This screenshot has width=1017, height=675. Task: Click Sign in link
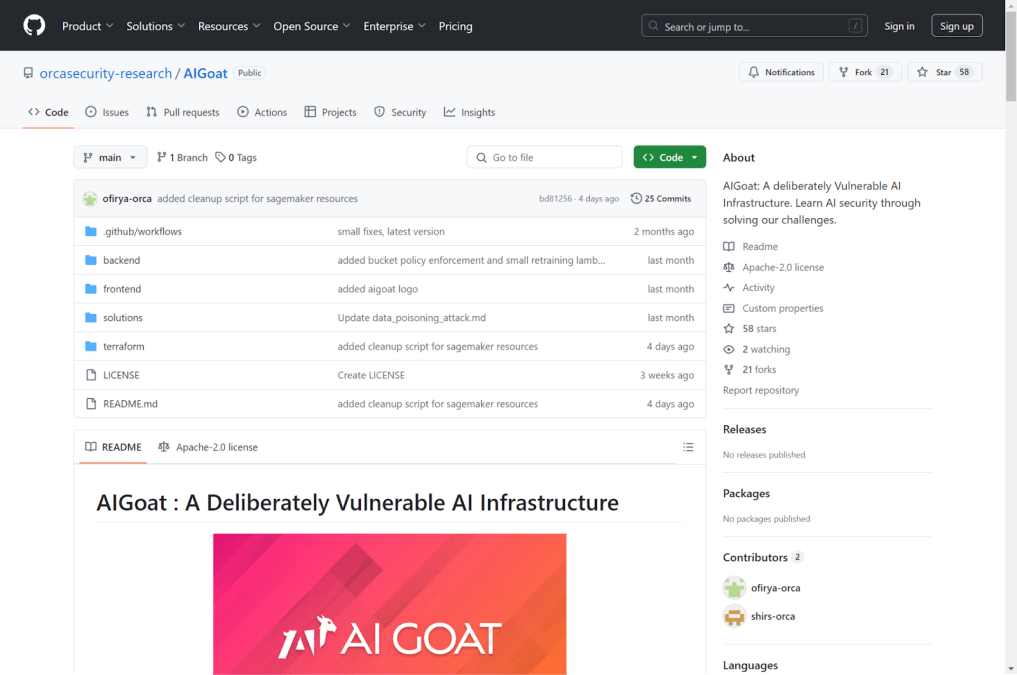pyautogui.click(x=899, y=26)
